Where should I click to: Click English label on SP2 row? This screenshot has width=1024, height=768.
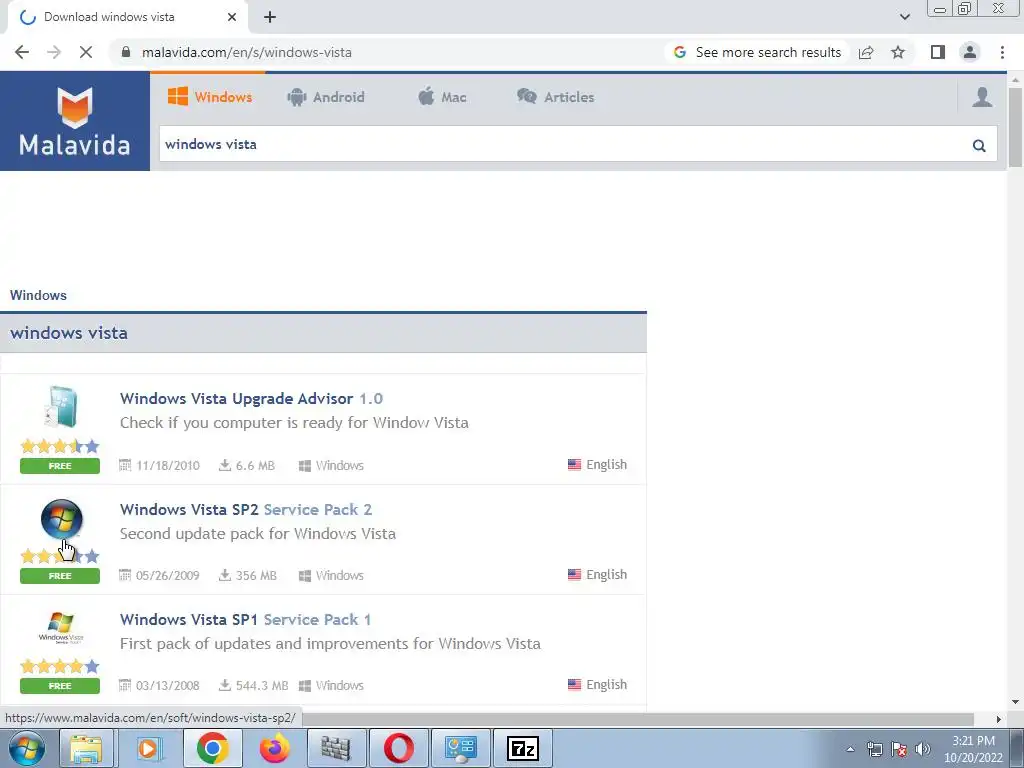[x=606, y=575]
